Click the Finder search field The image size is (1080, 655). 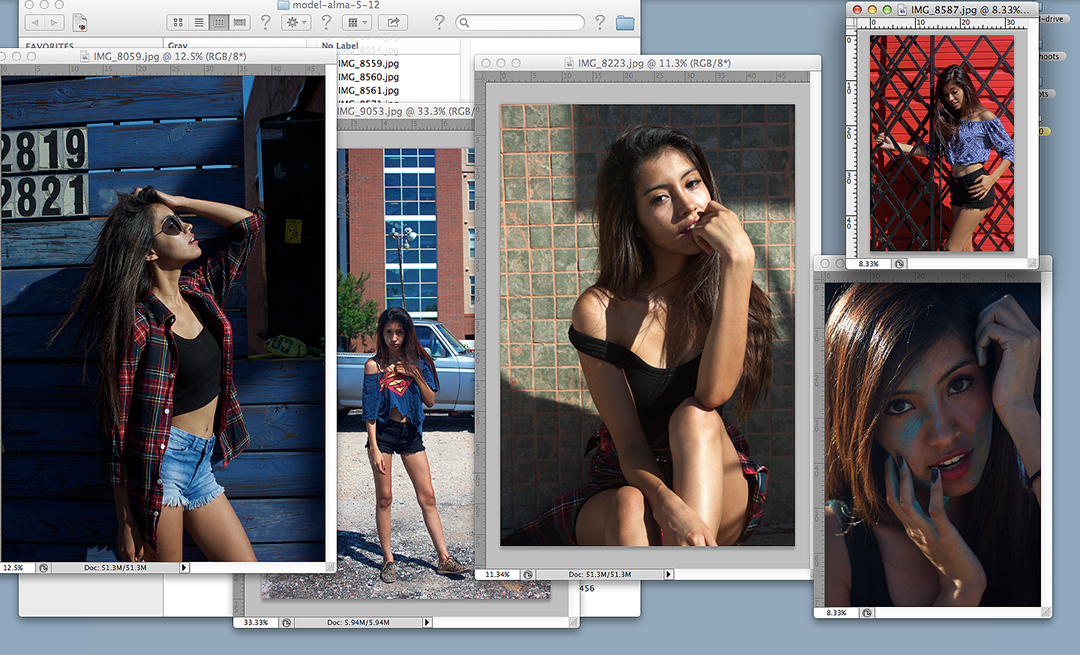pyautogui.click(x=520, y=23)
